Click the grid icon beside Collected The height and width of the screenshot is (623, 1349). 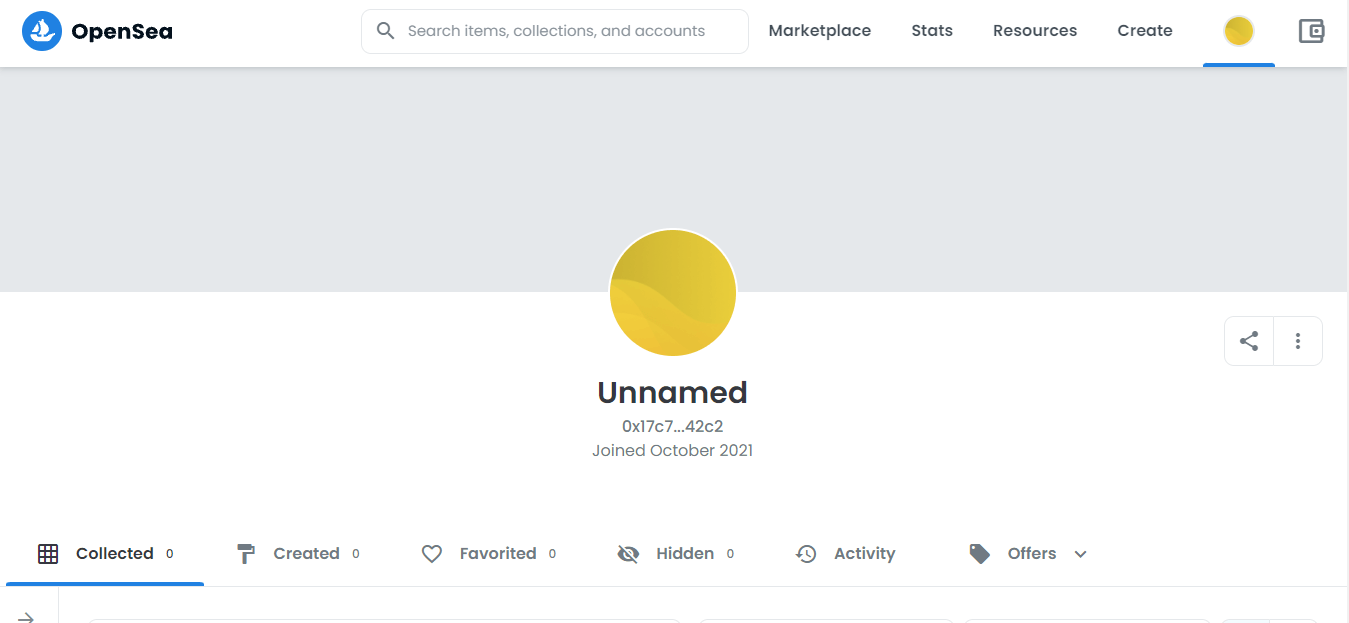pos(48,554)
